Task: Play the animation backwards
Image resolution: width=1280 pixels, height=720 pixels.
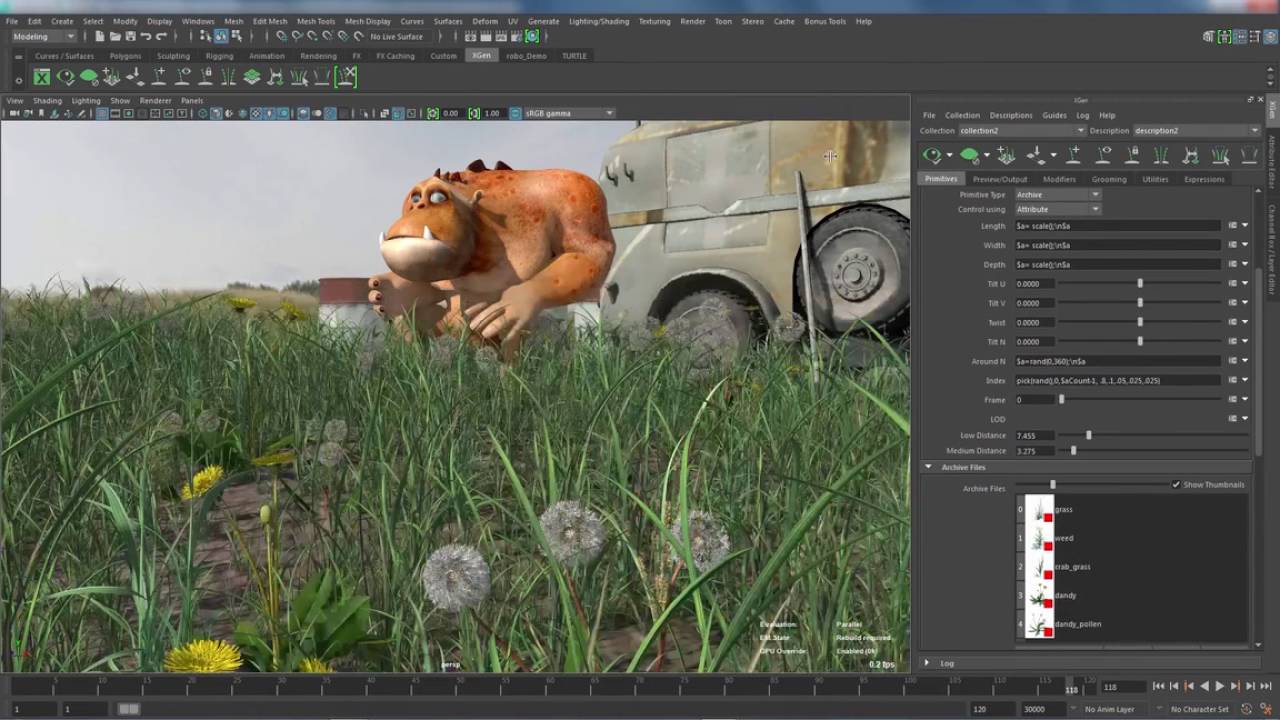Action: coord(1204,686)
